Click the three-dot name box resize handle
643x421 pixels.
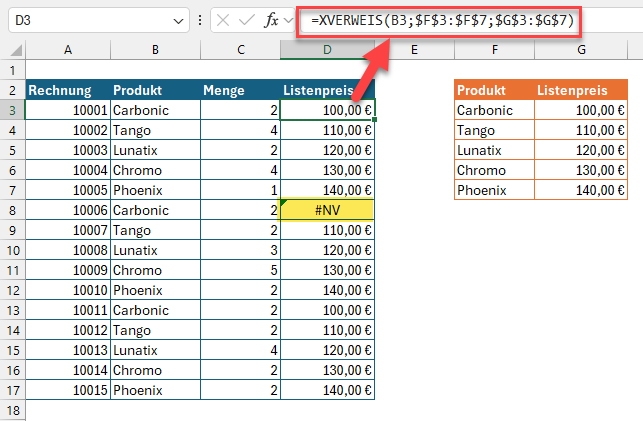tap(203, 20)
